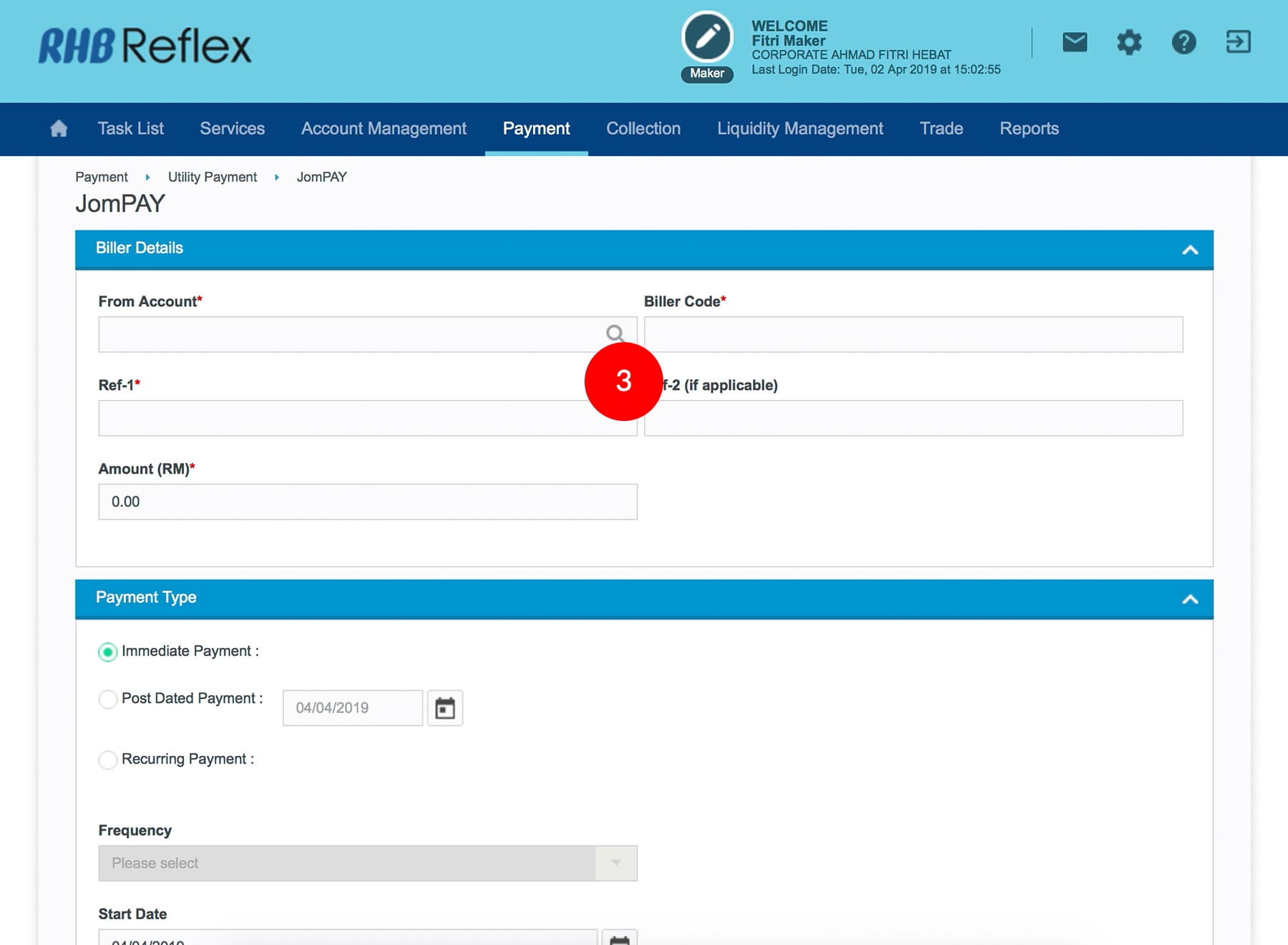Open the Account Management menu
Screen dimensions: 1288x945
point(384,129)
